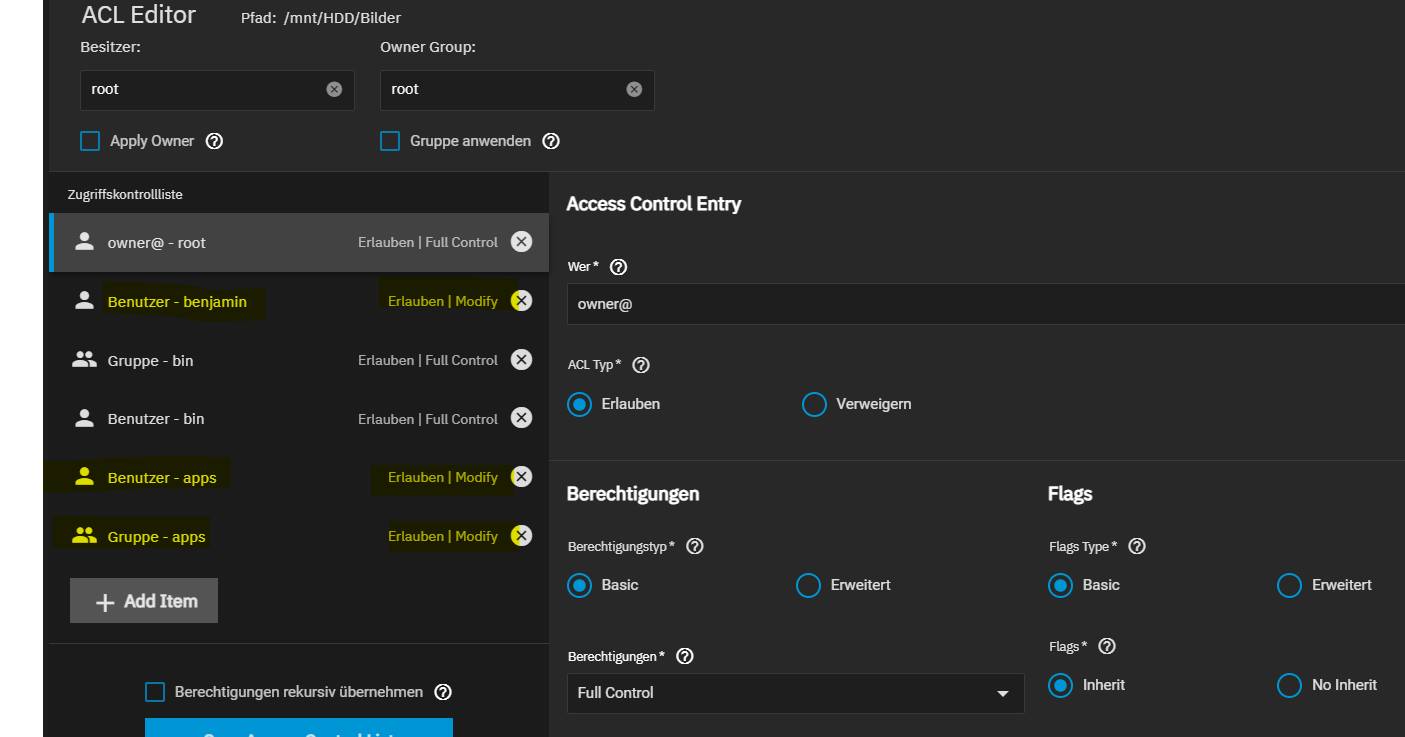
Task: Click the Zugriffskontrollliste label
Action: click(125, 195)
